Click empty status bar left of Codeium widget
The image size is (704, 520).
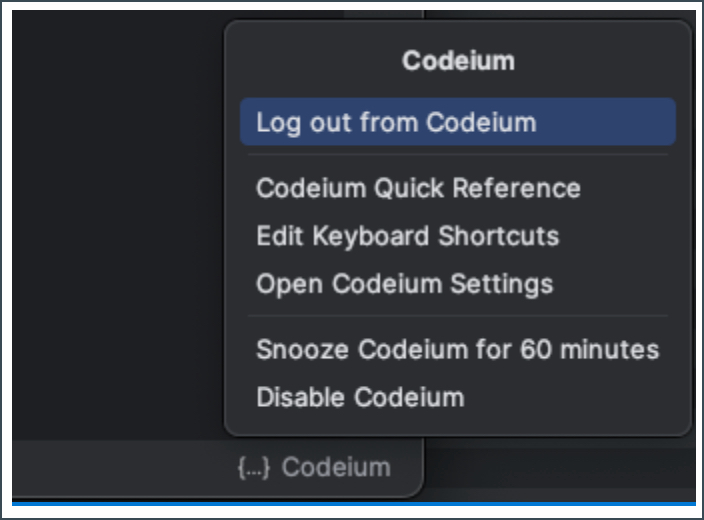[110, 468]
